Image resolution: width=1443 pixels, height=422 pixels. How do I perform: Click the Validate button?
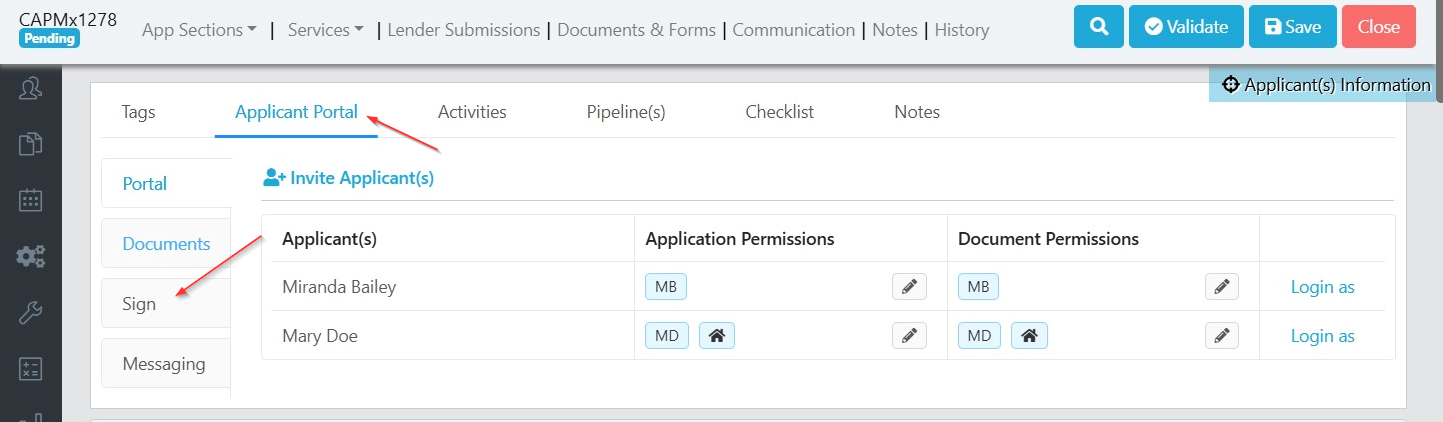(1186, 27)
